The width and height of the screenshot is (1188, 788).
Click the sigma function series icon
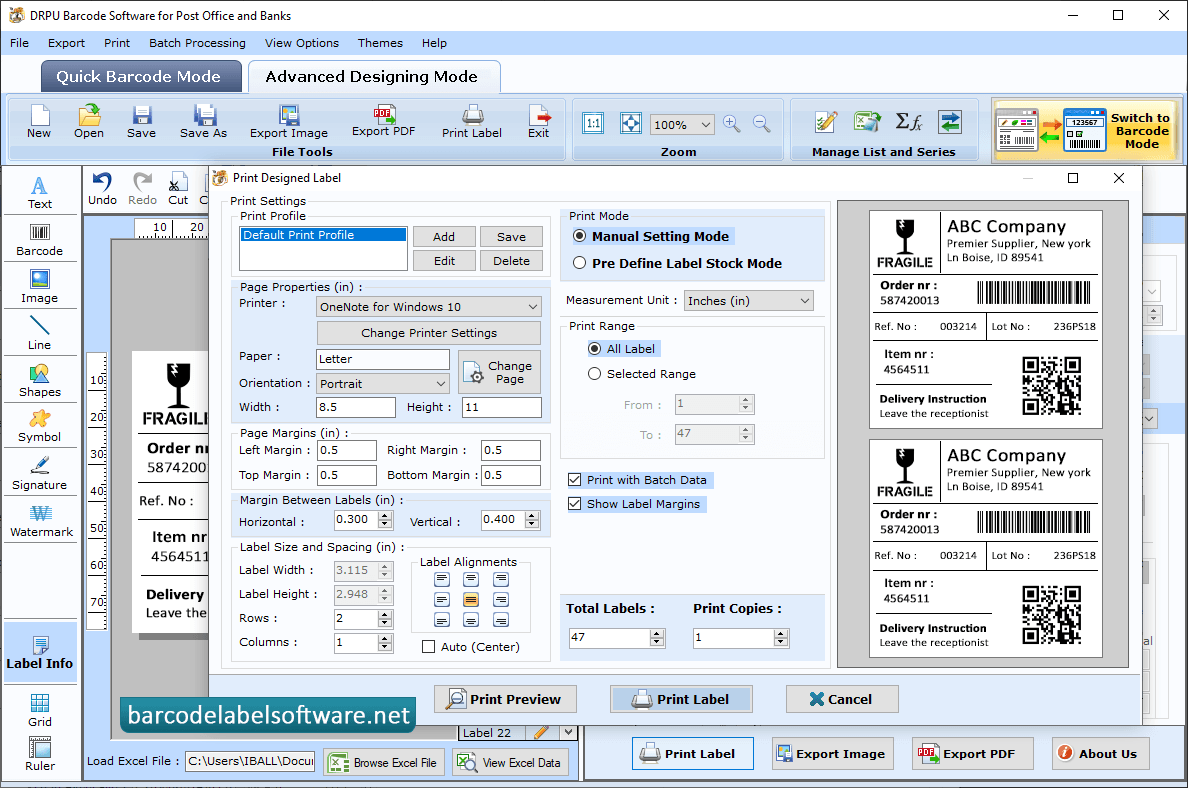click(x=908, y=121)
